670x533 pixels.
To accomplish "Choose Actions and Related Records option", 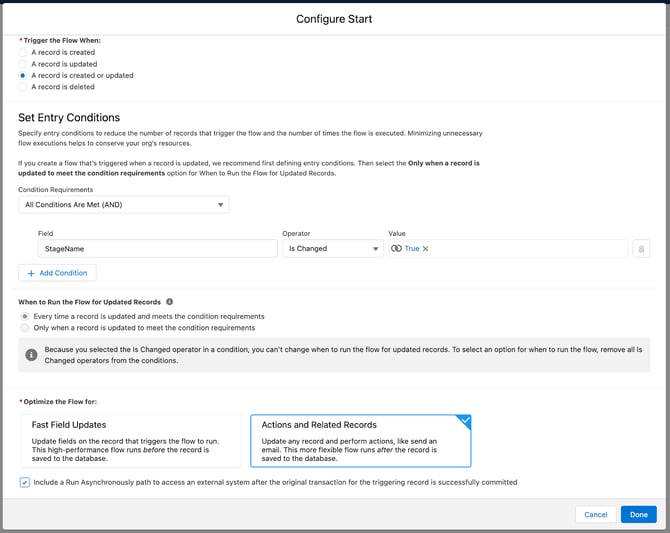I will click(360, 441).
